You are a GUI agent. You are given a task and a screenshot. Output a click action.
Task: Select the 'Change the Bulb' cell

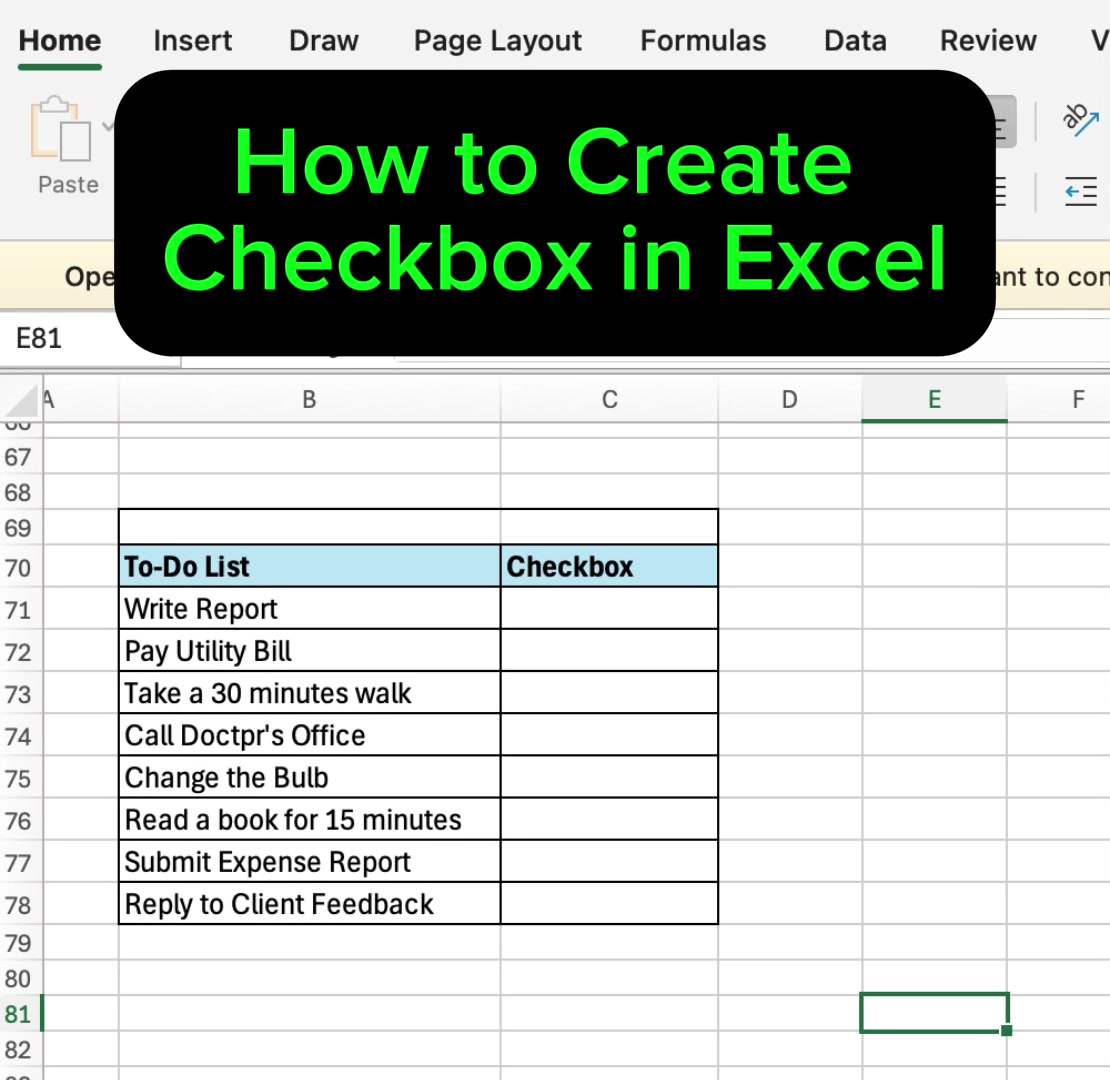click(309, 777)
